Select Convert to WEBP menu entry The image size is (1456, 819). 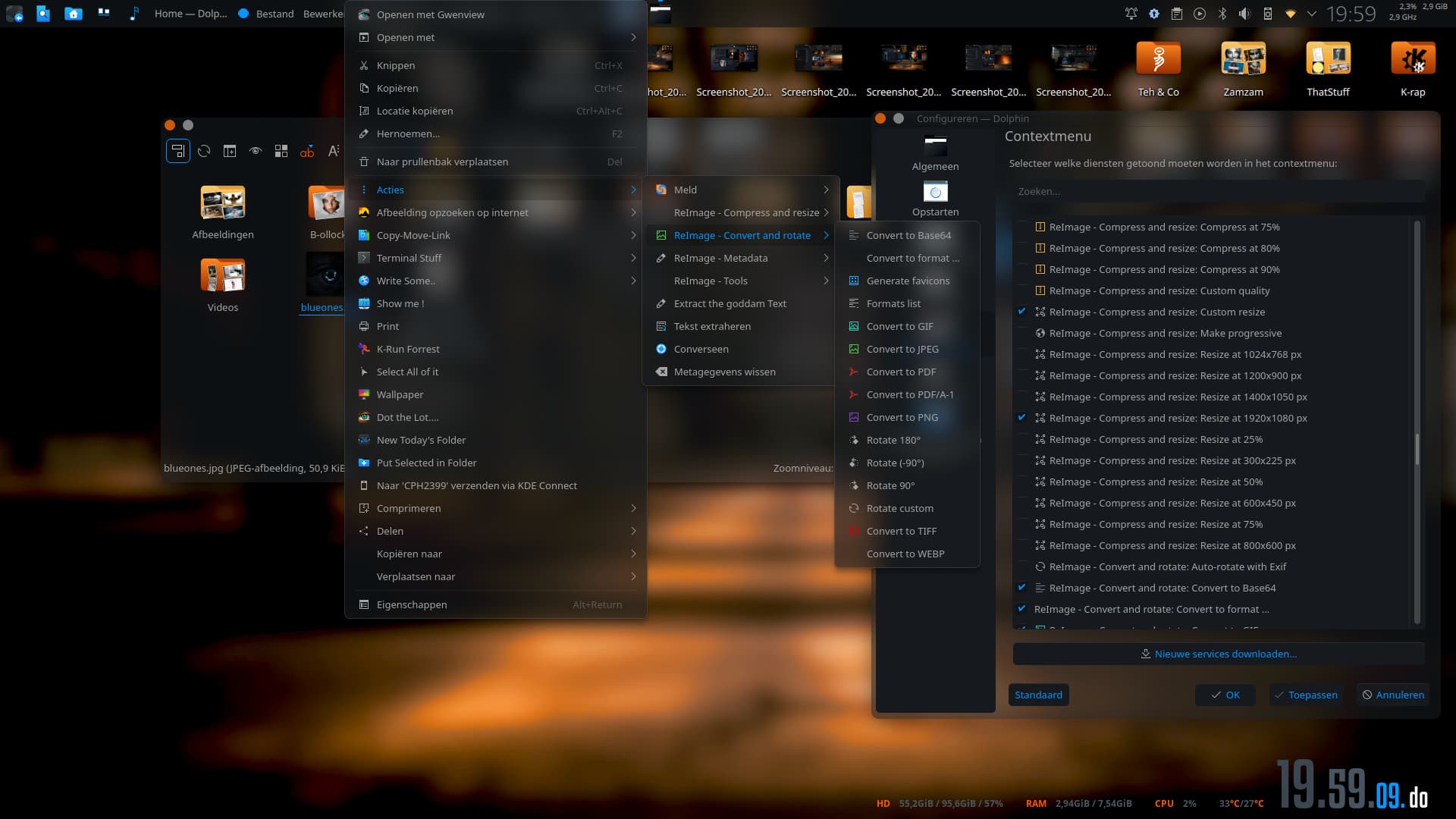905,554
